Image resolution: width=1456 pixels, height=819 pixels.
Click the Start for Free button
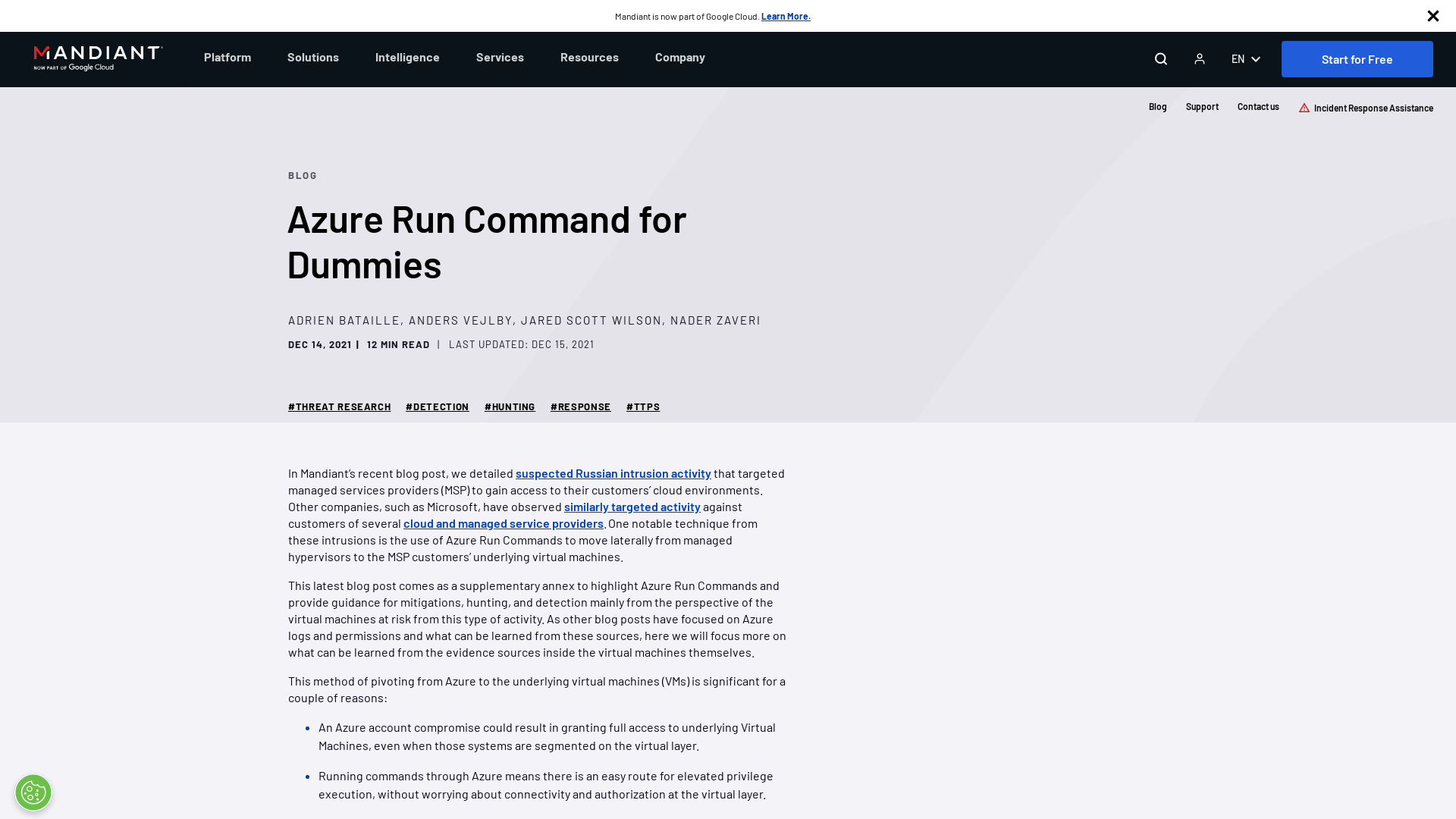(1357, 59)
